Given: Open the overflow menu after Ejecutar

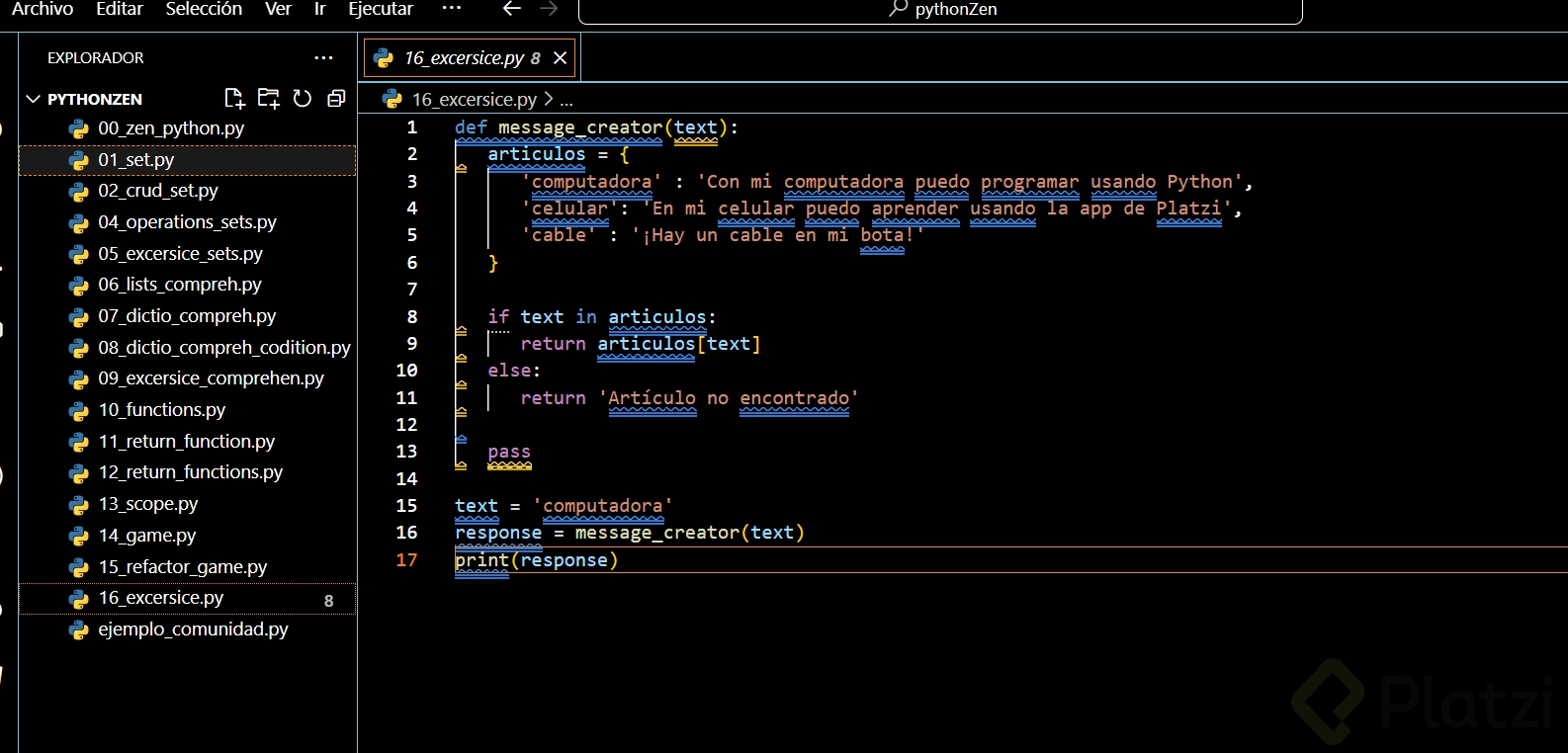Looking at the screenshot, I should pyautogui.click(x=452, y=8).
